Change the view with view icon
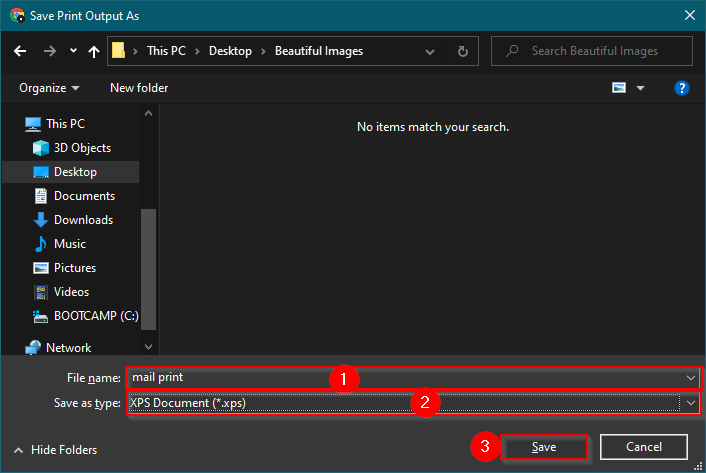The width and height of the screenshot is (706, 473). coord(619,88)
